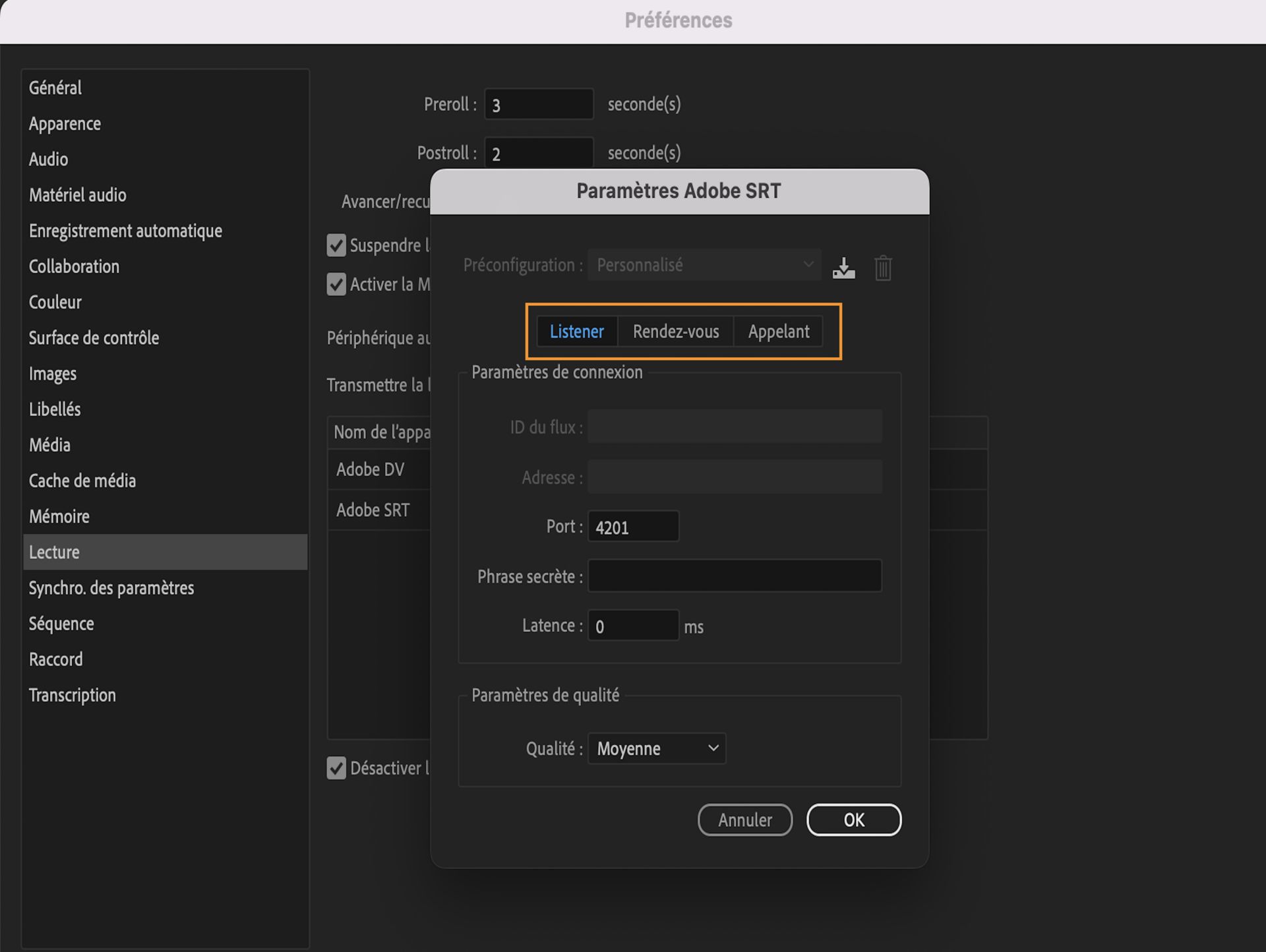Confirm settings with the OK button
Image resolution: width=1266 pixels, height=952 pixels.
[853, 819]
